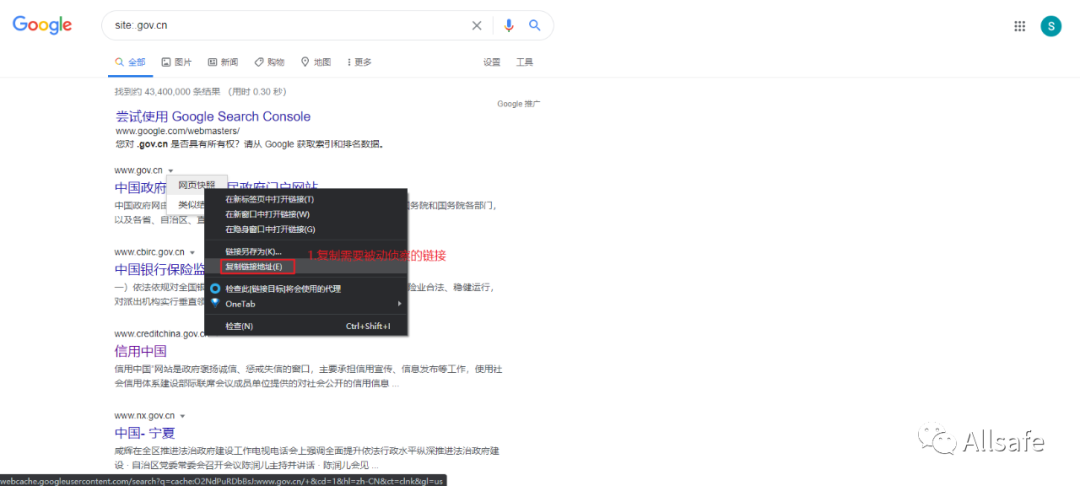Click the Google 推广 label
The image size is (1080, 486).
coord(519,104)
